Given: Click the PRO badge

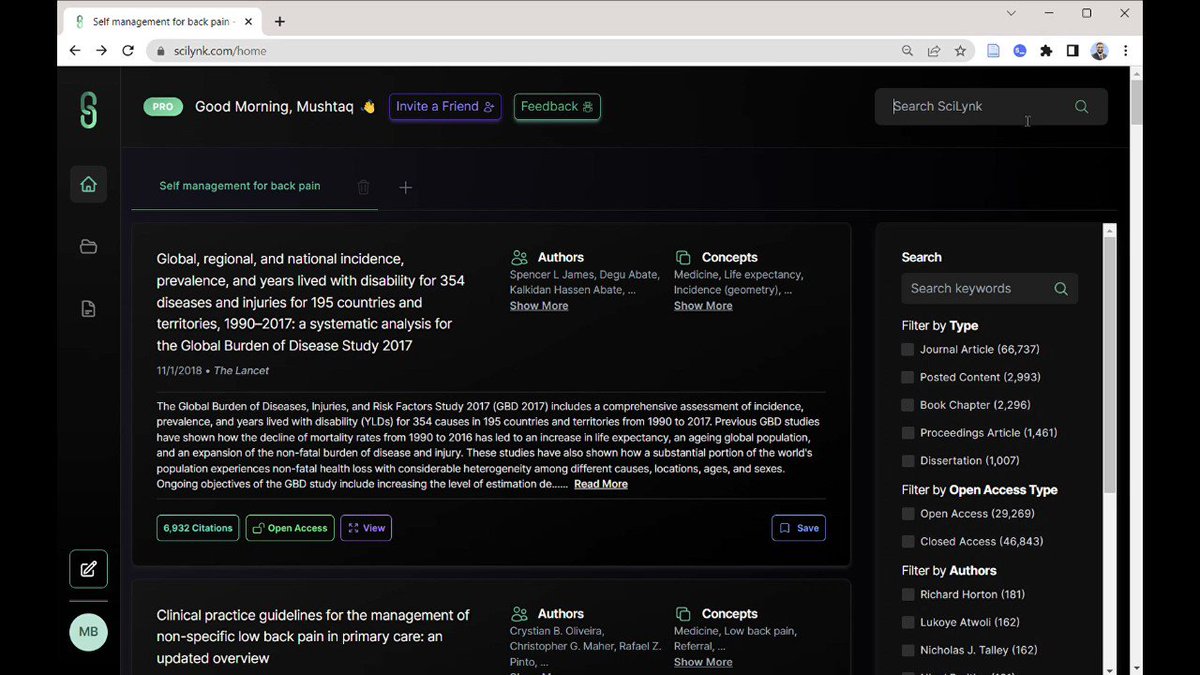Looking at the screenshot, I should 163,107.
